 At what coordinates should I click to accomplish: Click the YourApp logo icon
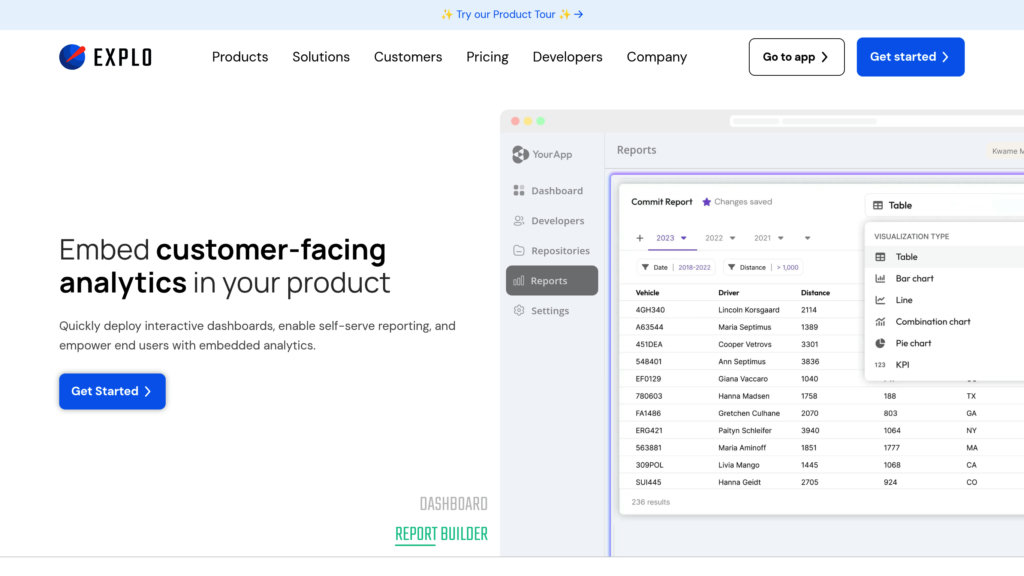point(520,154)
